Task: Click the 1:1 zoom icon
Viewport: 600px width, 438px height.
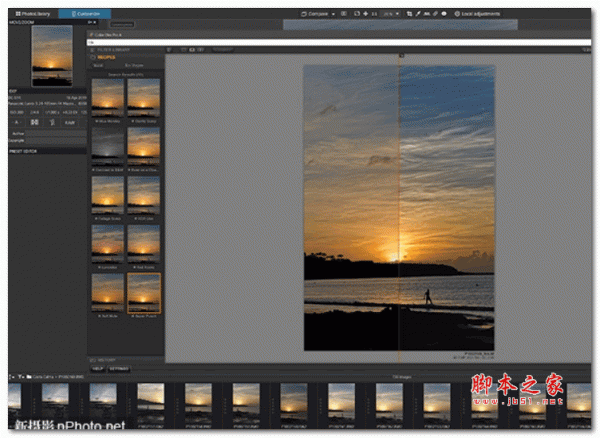Action: point(374,14)
